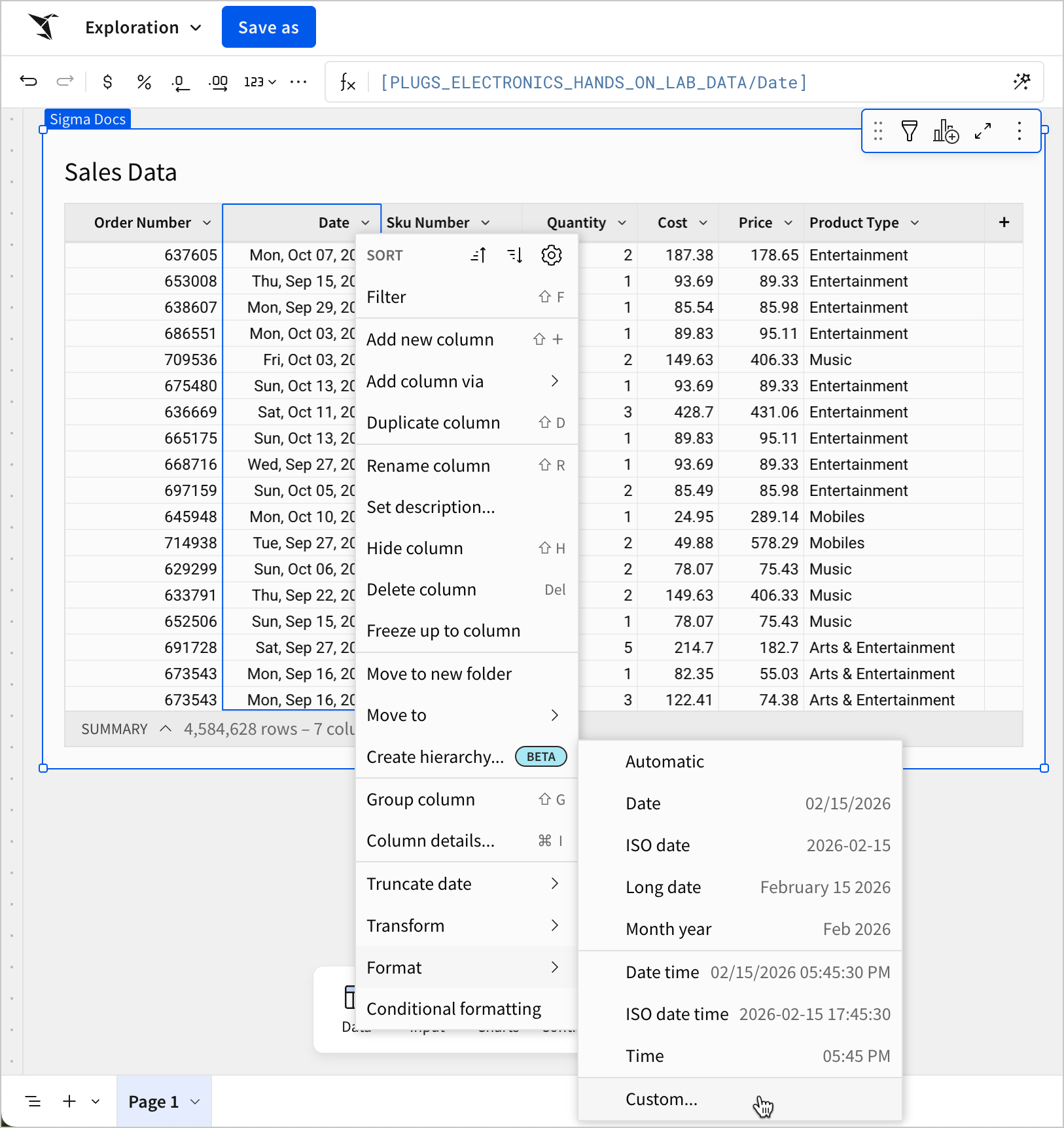Open the filter icon on the element toolbar
The image size is (1064, 1128).
click(x=910, y=131)
